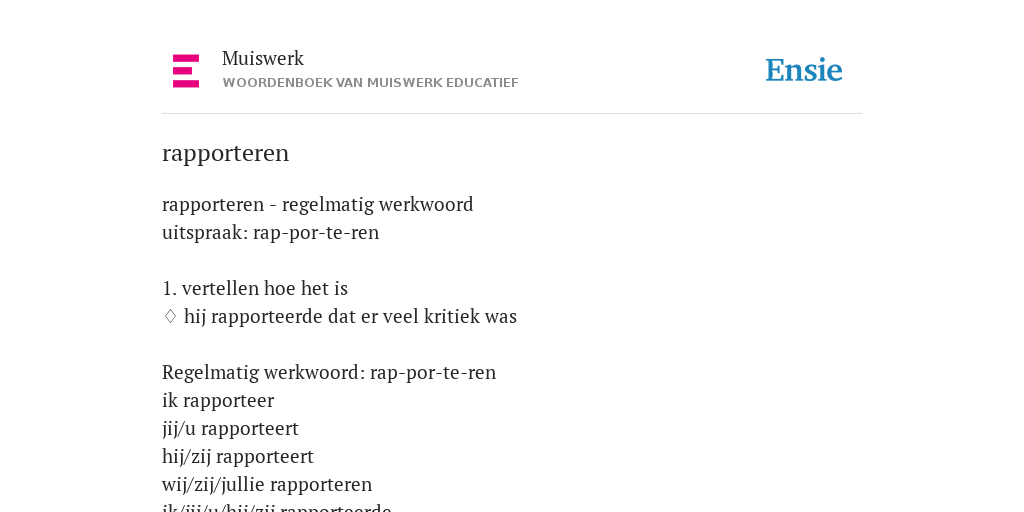Click the conjugation 'hij/zij rapporteert'
The width and height of the screenshot is (1024, 512).
(x=238, y=456)
